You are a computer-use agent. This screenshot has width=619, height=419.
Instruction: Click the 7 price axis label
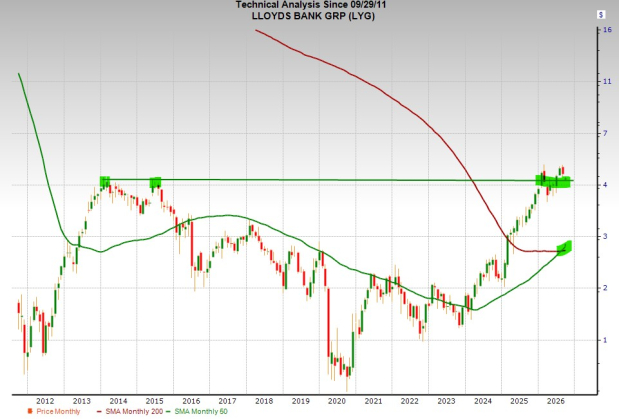(x=605, y=133)
